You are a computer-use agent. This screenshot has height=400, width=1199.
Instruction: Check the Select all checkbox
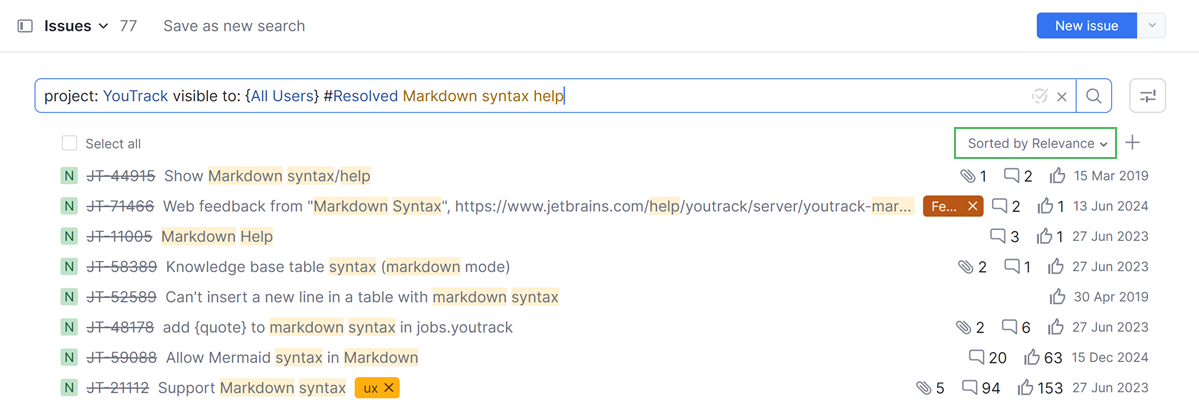[x=69, y=143]
